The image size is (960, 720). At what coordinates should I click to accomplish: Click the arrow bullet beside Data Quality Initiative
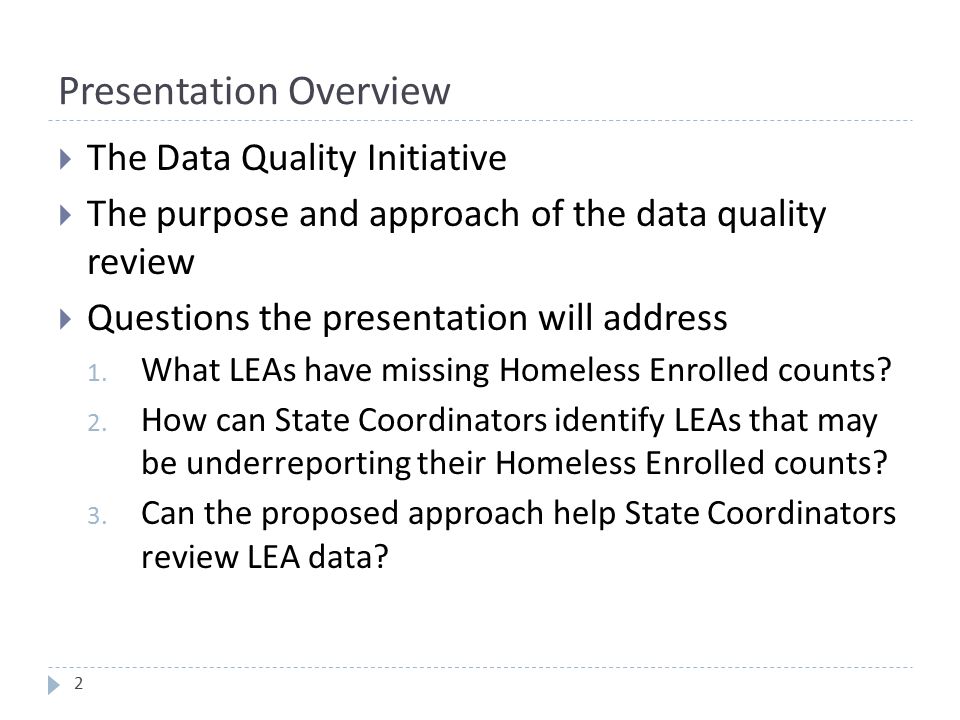tap(66, 160)
